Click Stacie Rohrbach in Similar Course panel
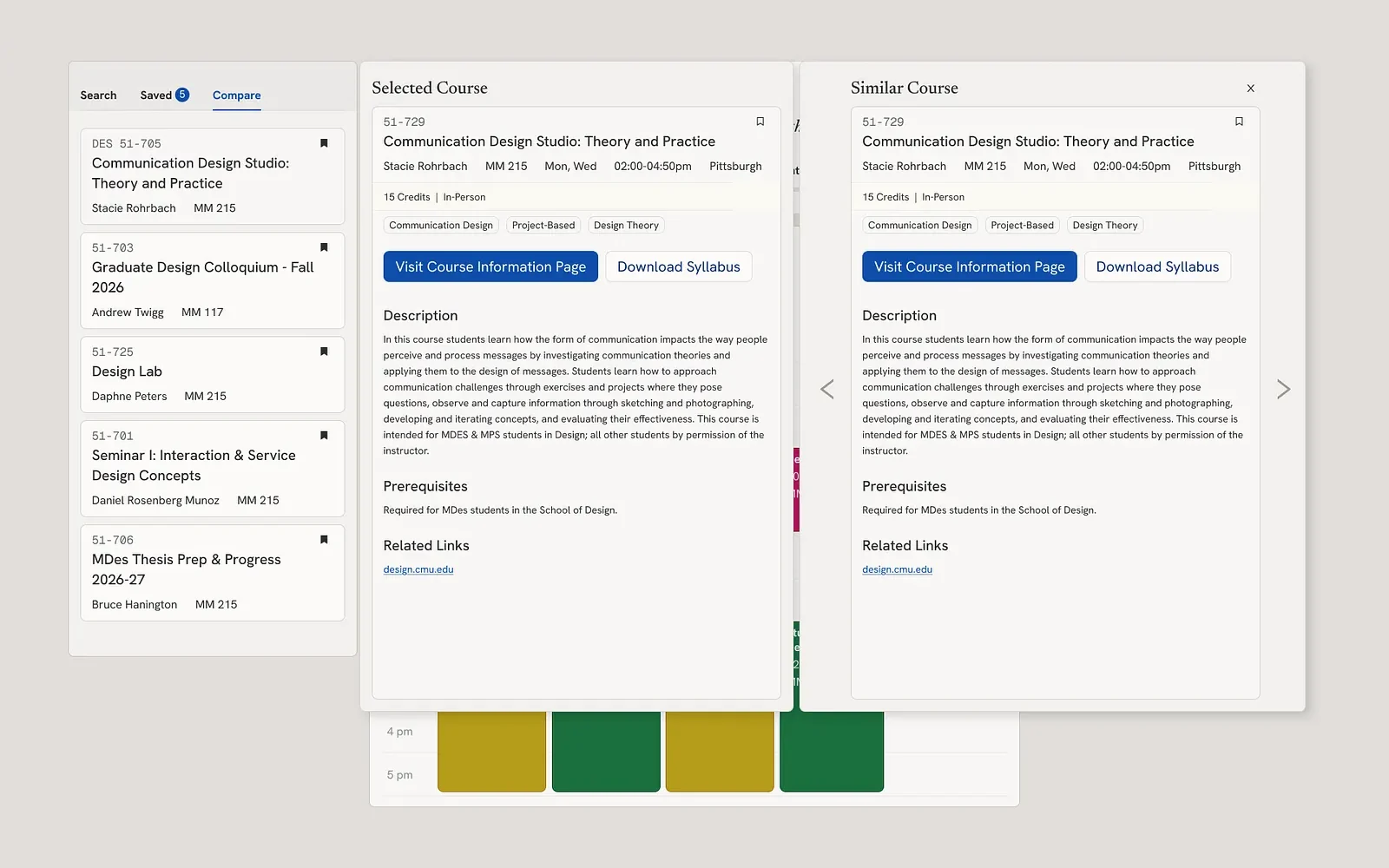The image size is (1389, 868). [904, 166]
